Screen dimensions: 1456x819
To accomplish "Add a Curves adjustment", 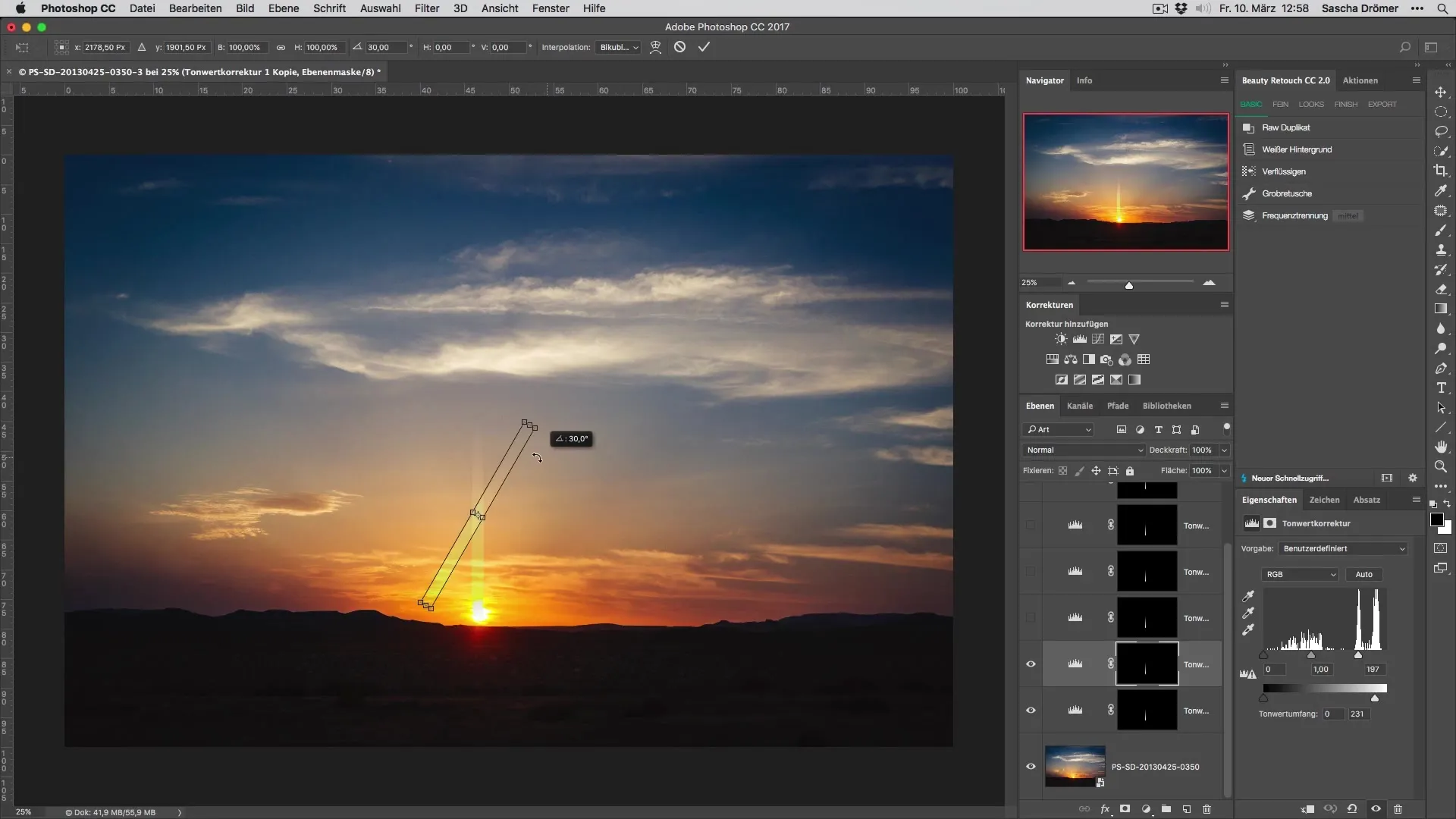I will [x=1097, y=339].
